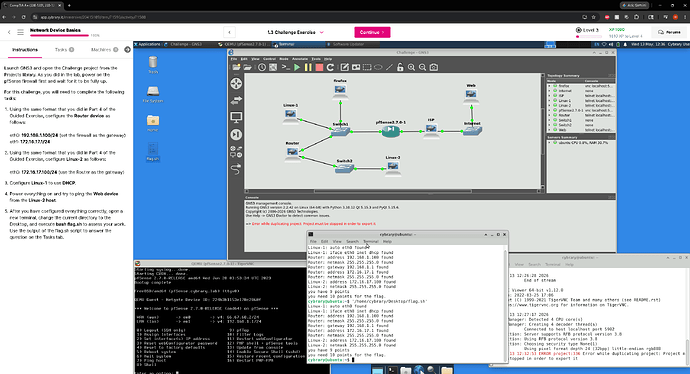Open the Forums button

(668, 32)
